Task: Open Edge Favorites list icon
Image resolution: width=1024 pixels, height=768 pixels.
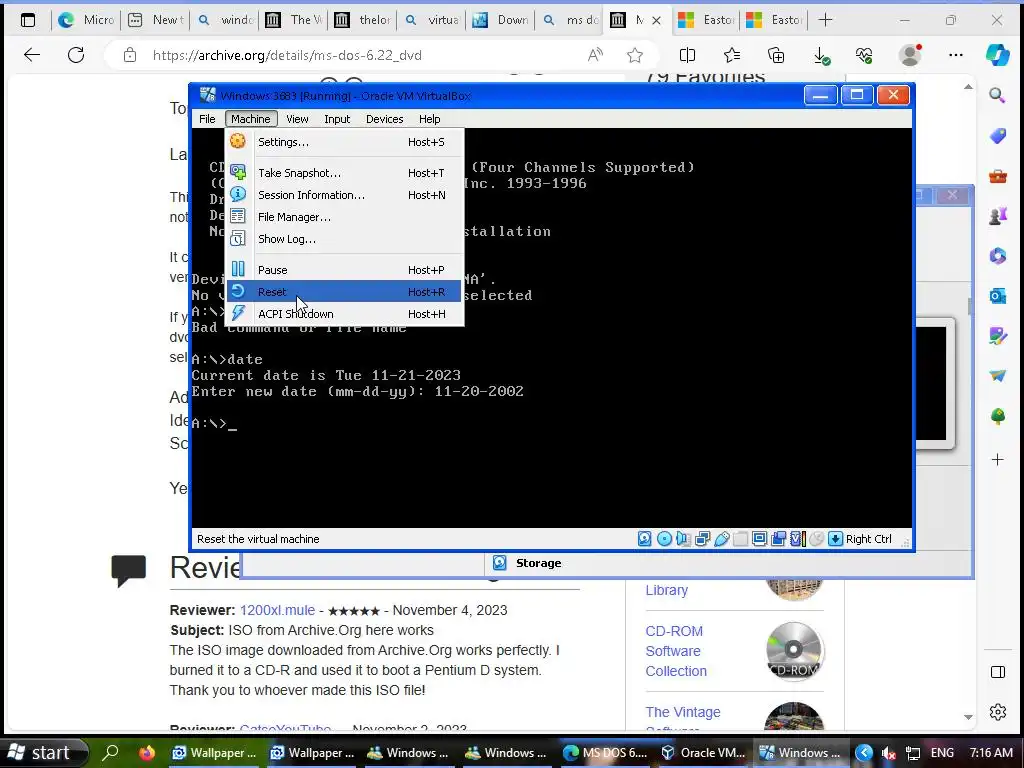Action: tap(732, 55)
